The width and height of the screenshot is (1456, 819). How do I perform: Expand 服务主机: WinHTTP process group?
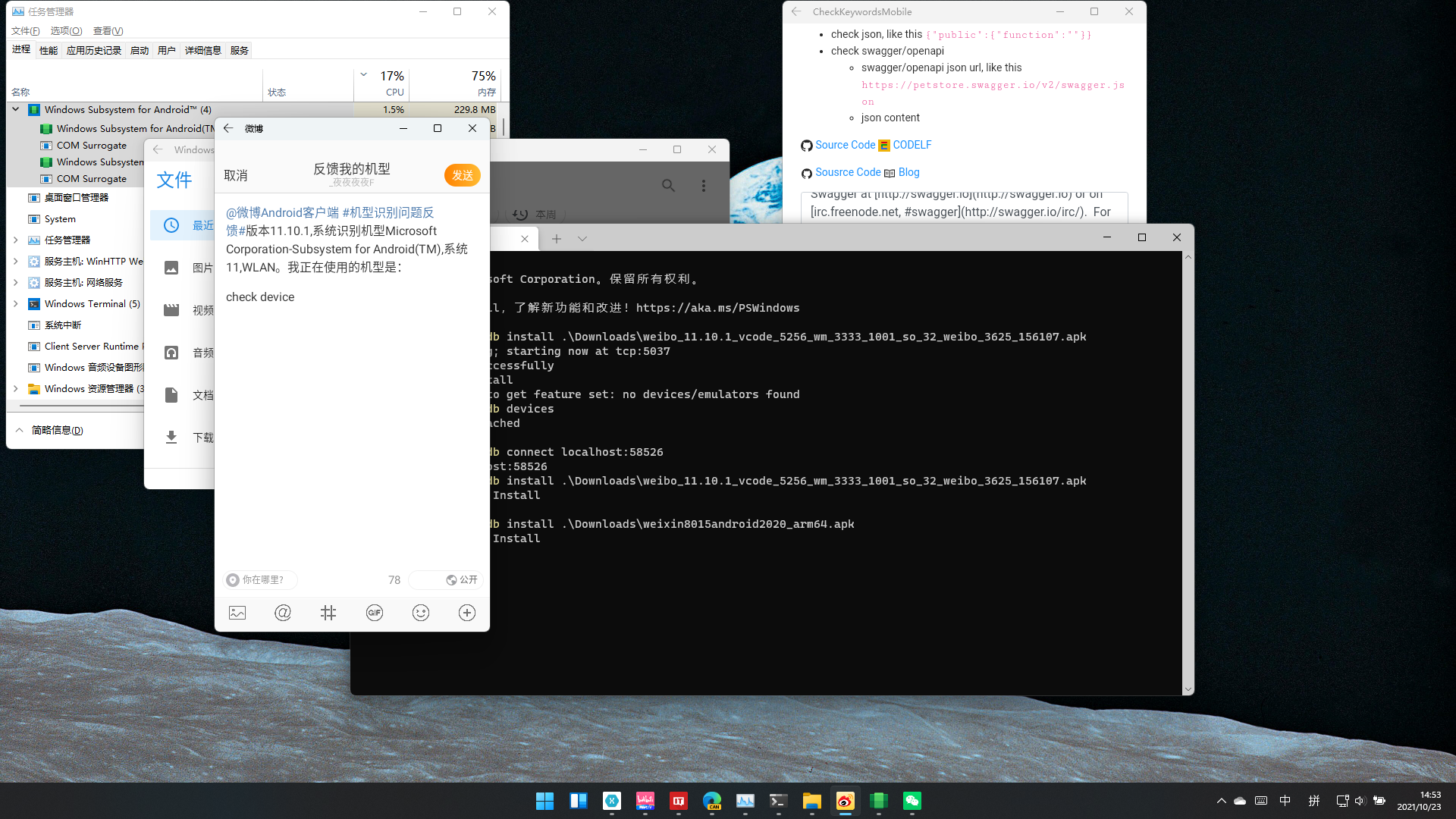coord(15,261)
